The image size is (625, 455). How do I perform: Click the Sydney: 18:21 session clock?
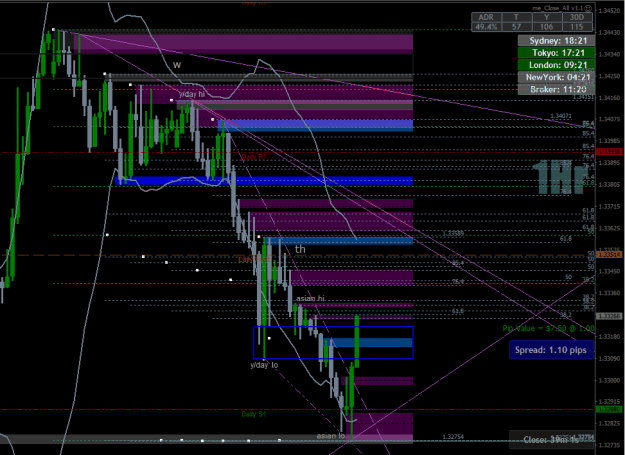coord(556,41)
